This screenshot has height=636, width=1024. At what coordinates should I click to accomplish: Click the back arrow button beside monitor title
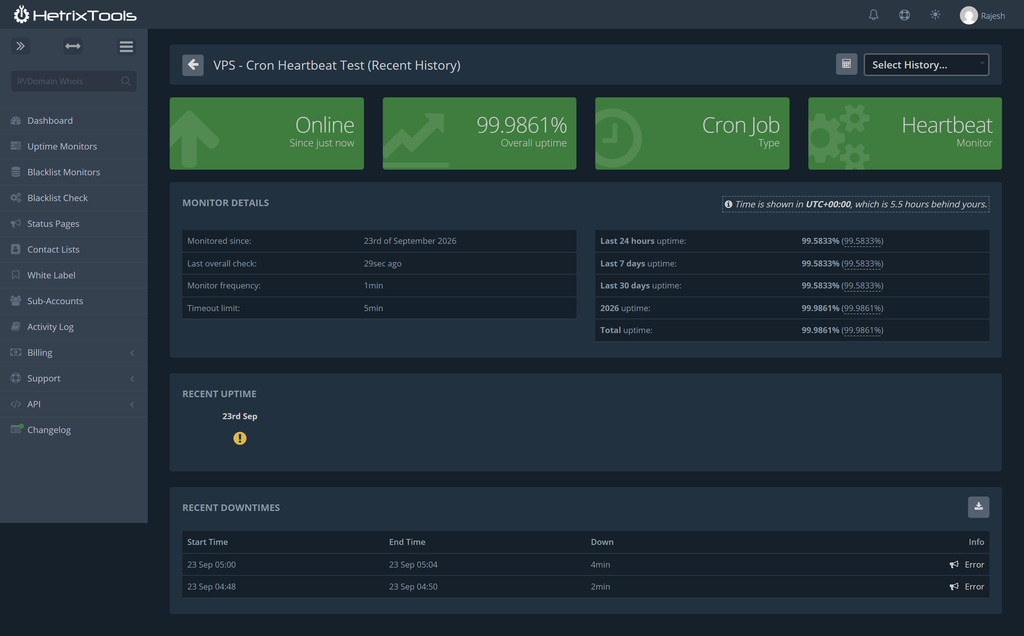[x=193, y=65]
